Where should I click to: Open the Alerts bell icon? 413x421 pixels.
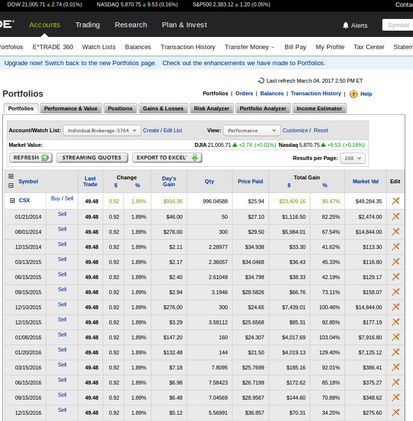pyautogui.click(x=346, y=25)
